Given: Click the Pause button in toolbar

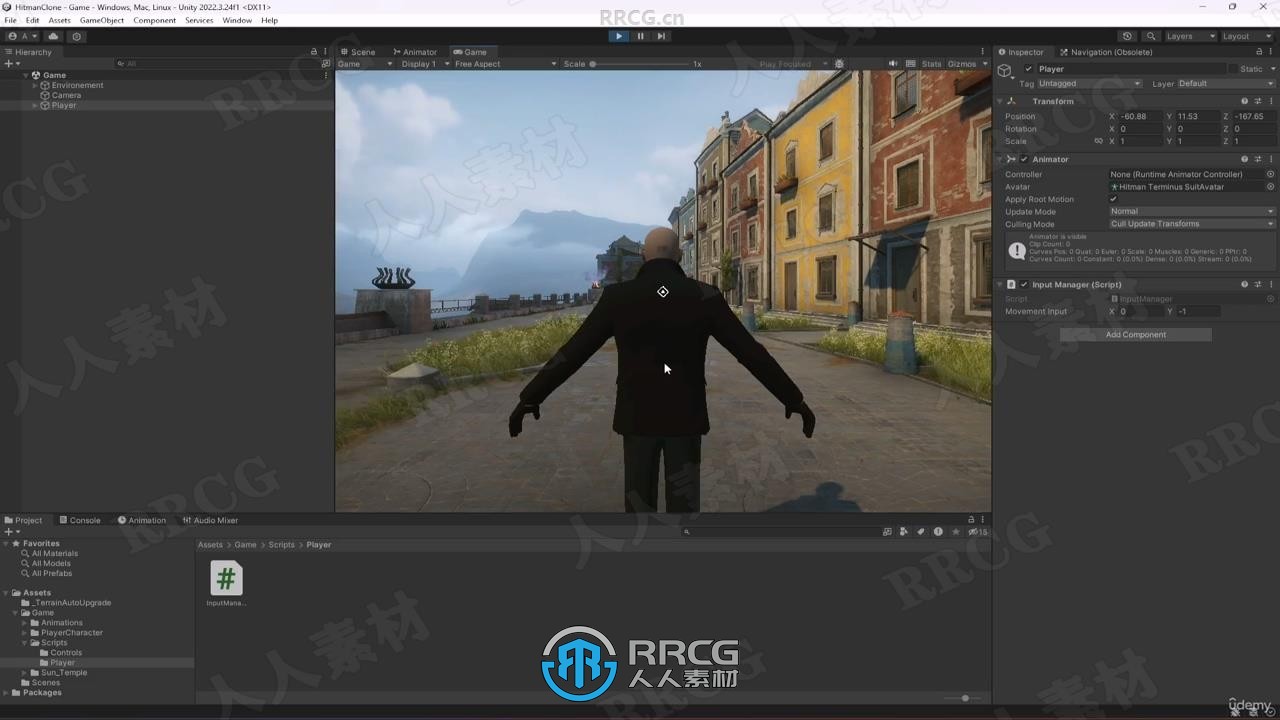Looking at the screenshot, I should coord(640,36).
